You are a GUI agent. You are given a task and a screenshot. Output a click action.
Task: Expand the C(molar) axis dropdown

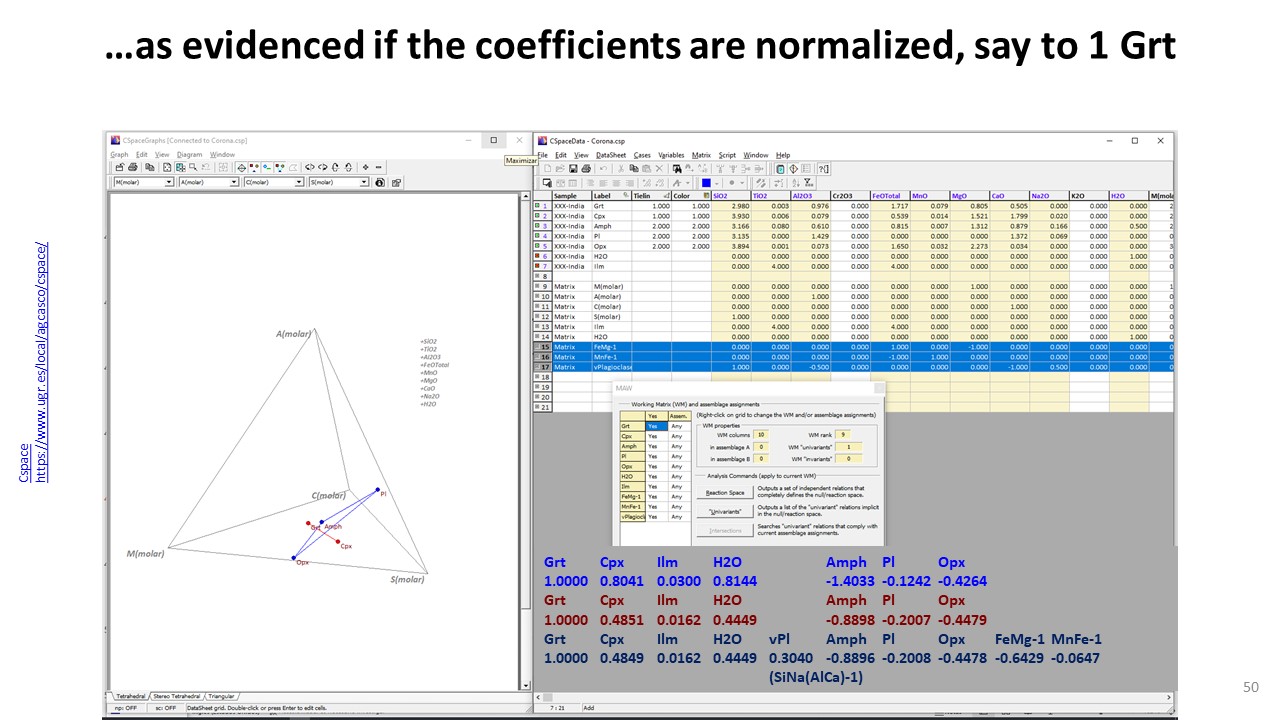click(x=299, y=183)
